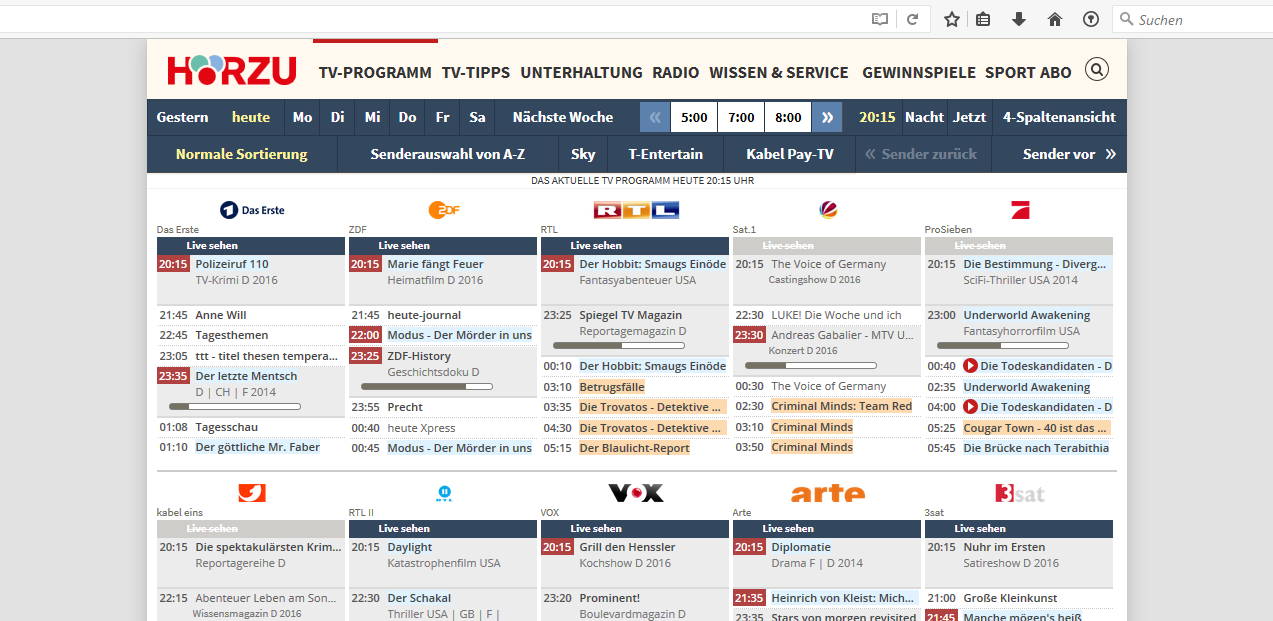Choose Normale Sortierung
Image resolution: width=1273 pixels, height=621 pixels.
(242, 154)
